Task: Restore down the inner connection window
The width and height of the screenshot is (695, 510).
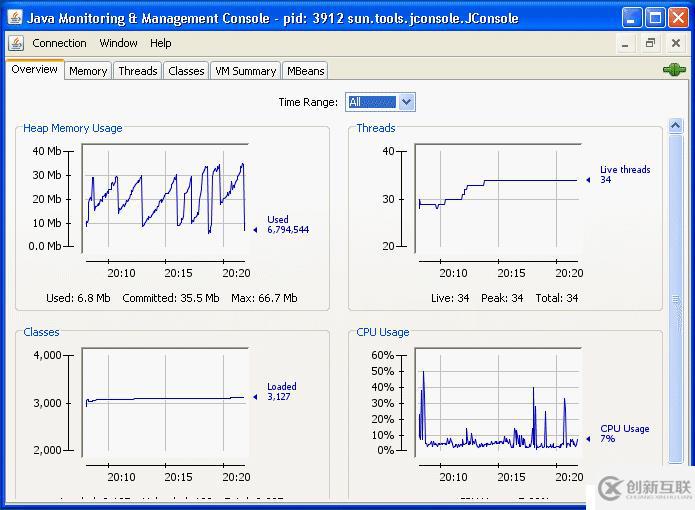Action: [650, 44]
